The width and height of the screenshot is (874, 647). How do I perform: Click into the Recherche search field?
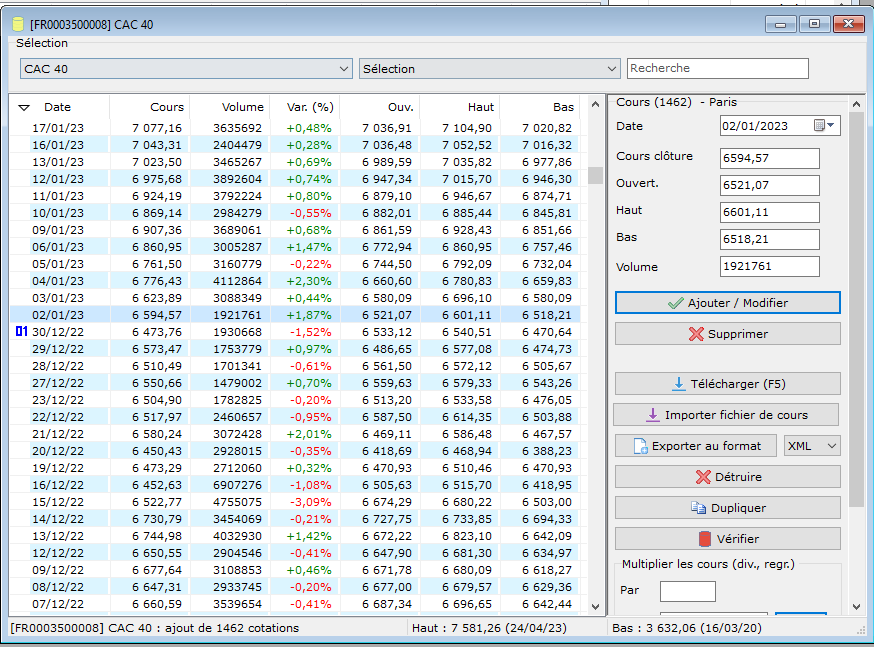[x=718, y=69]
